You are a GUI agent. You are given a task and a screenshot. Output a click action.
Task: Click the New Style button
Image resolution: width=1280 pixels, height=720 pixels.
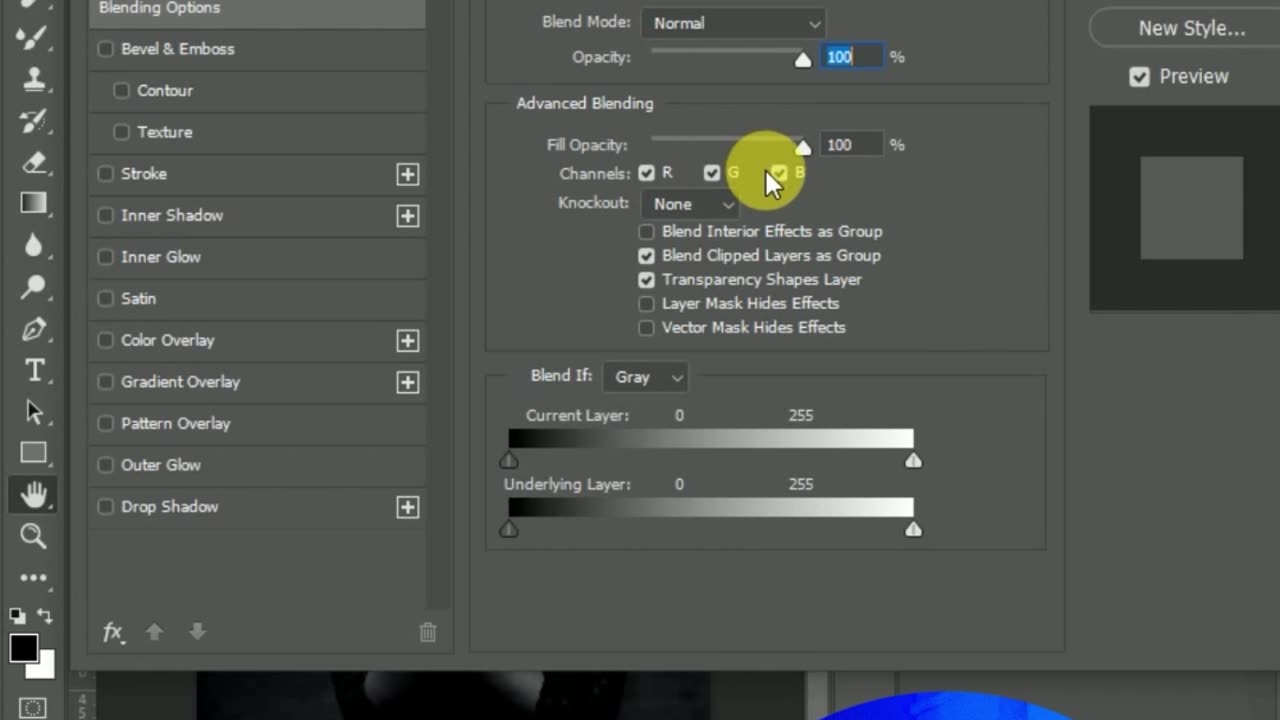[1190, 28]
